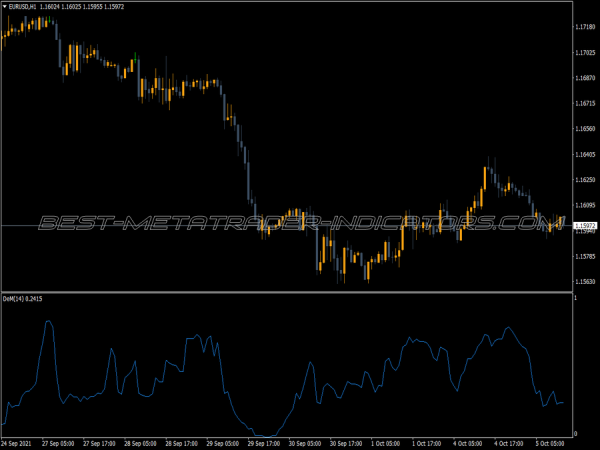Click the DeM(14) indicator label
Image resolution: width=600 pixels, height=450 pixels.
[x=14, y=297]
